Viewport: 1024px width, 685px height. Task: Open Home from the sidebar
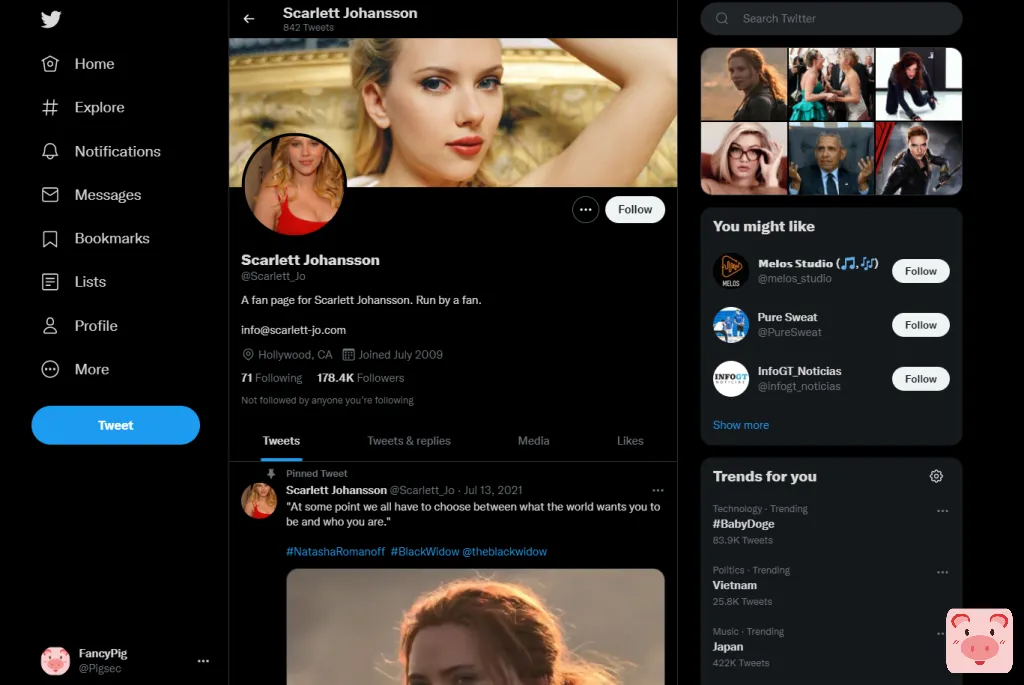(78, 64)
